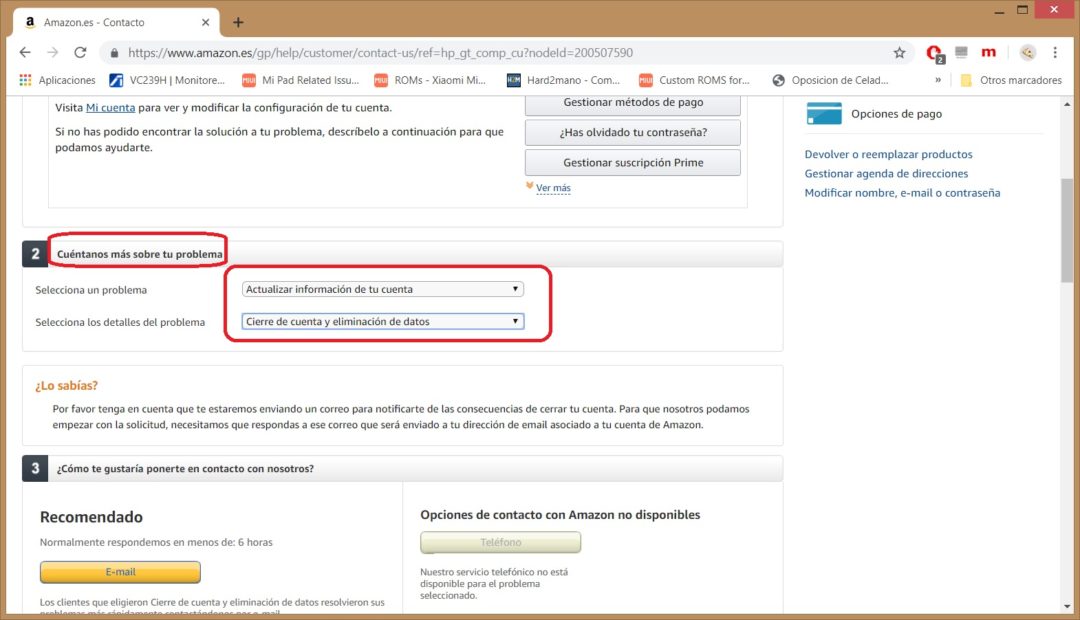Open the Mi cuenta link

point(110,108)
